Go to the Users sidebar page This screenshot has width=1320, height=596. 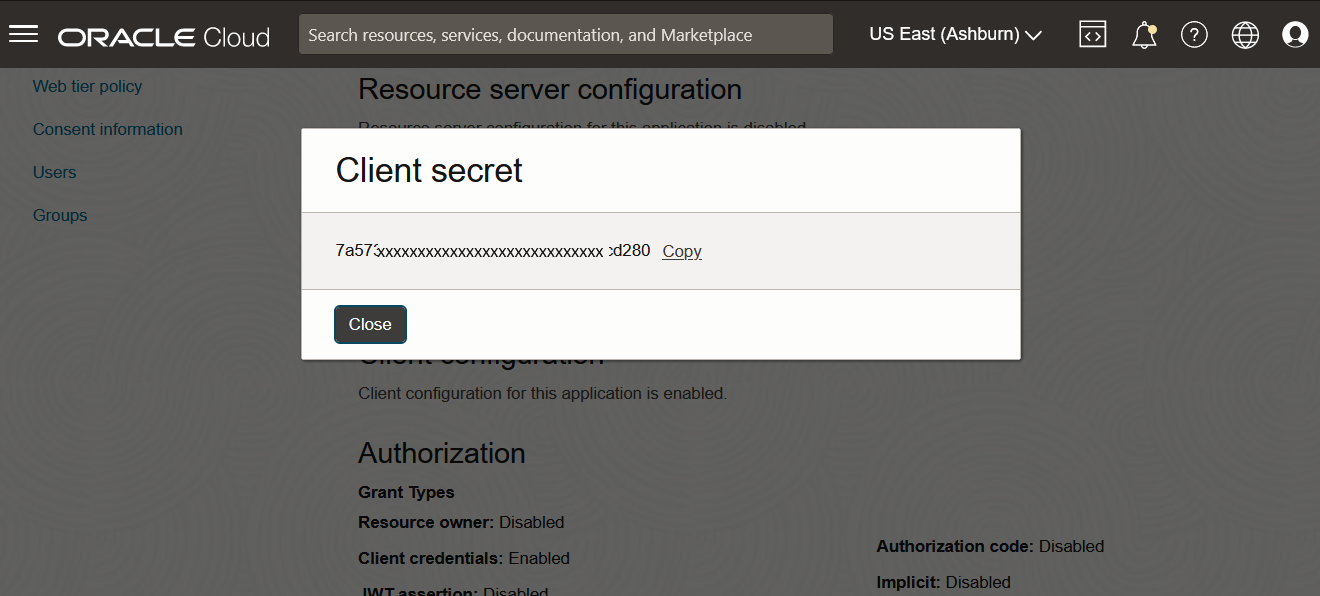point(54,172)
